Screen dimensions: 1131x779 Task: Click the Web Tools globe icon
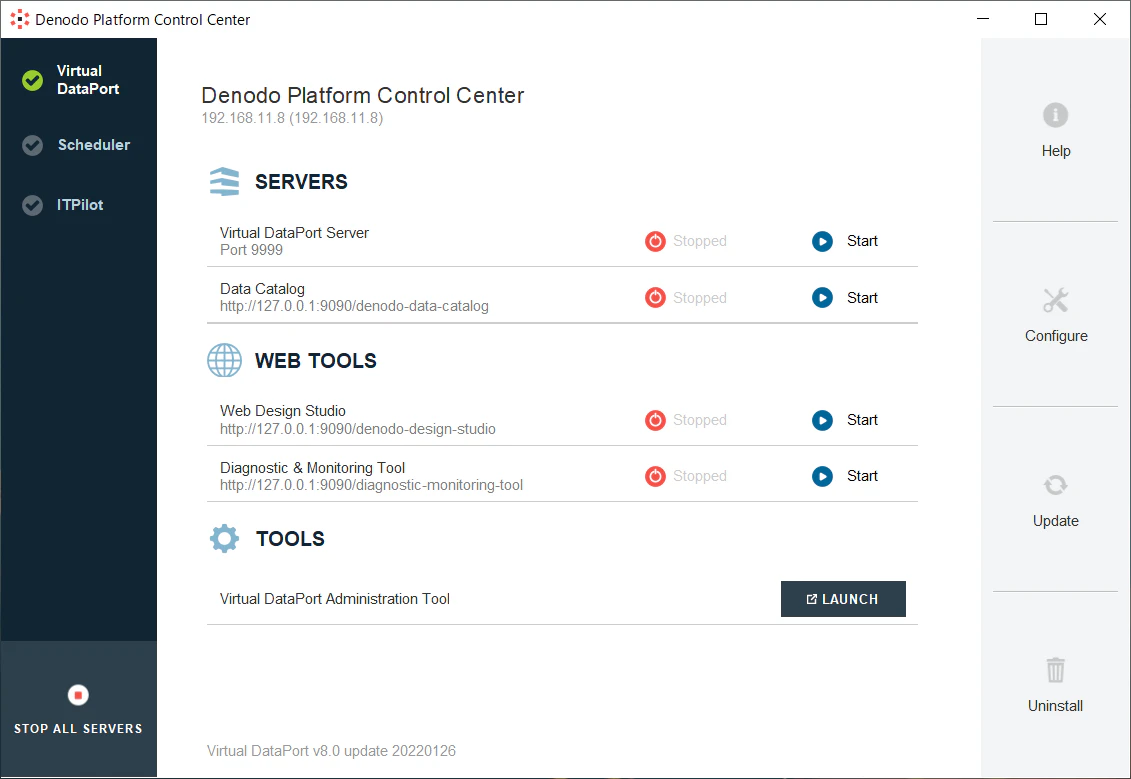(x=224, y=360)
